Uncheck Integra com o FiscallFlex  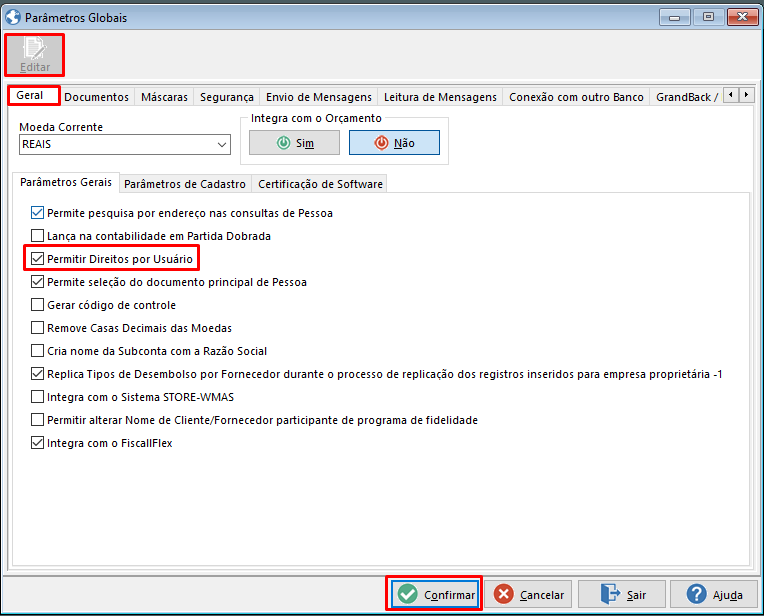(37, 443)
